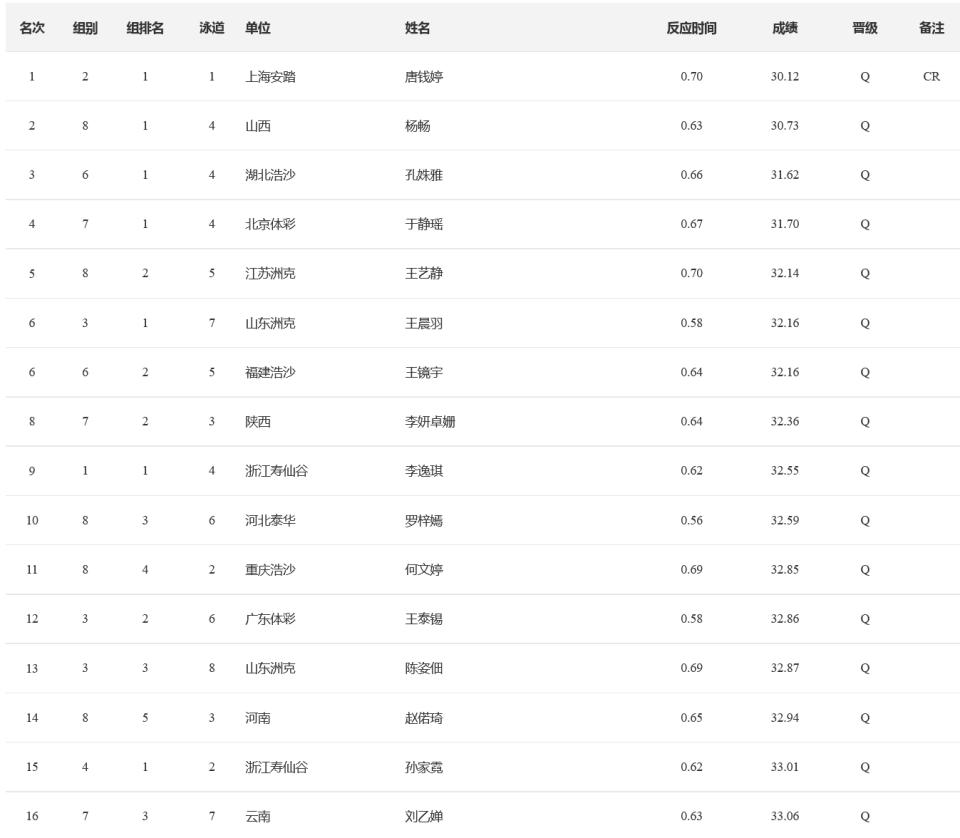The image size is (960, 838).
Task: Click the 名次 column header
Action: 32,28
